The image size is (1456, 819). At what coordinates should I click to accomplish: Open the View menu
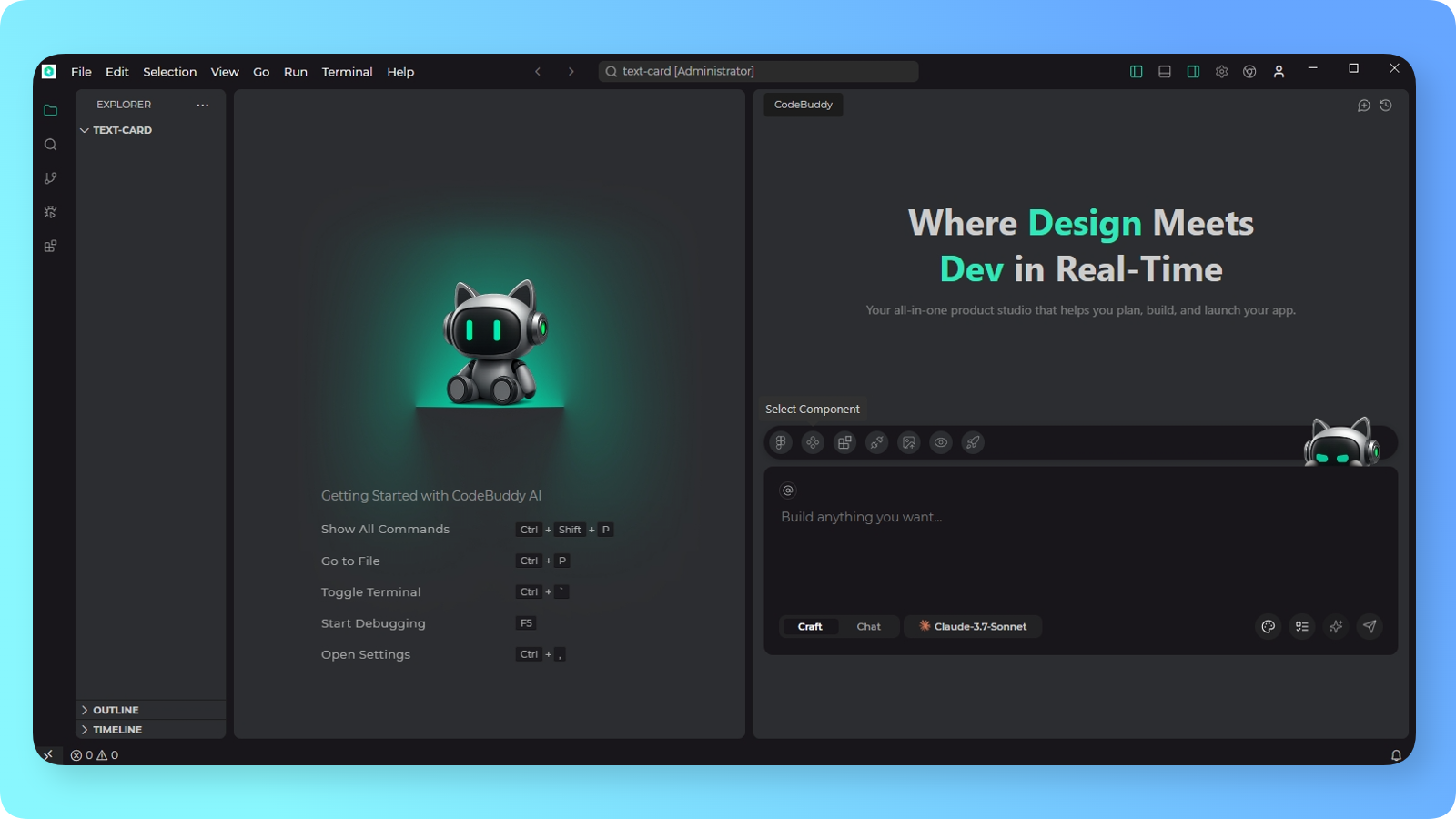(x=225, y=72)
